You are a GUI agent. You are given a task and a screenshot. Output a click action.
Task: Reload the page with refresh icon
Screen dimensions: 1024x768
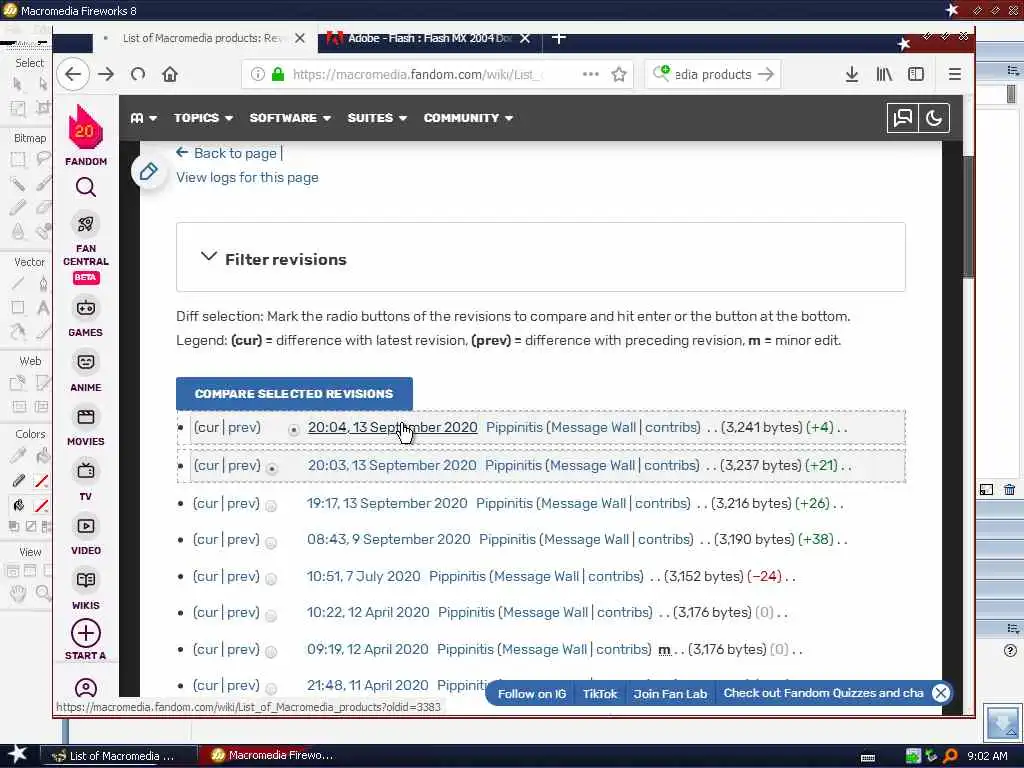pos(138,74)
